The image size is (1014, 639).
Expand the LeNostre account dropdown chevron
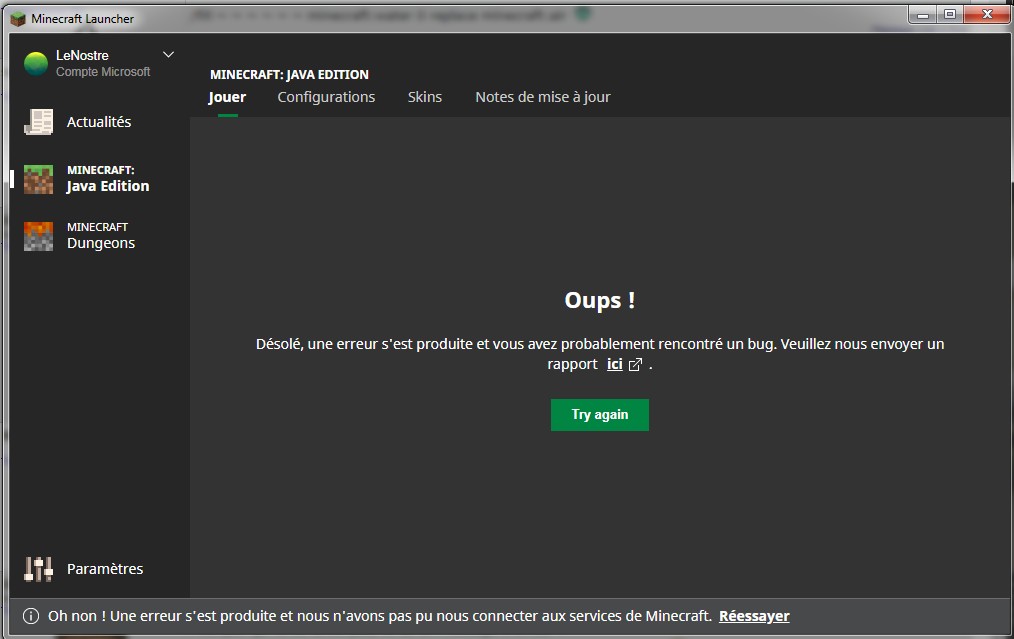tap(168, 55)
